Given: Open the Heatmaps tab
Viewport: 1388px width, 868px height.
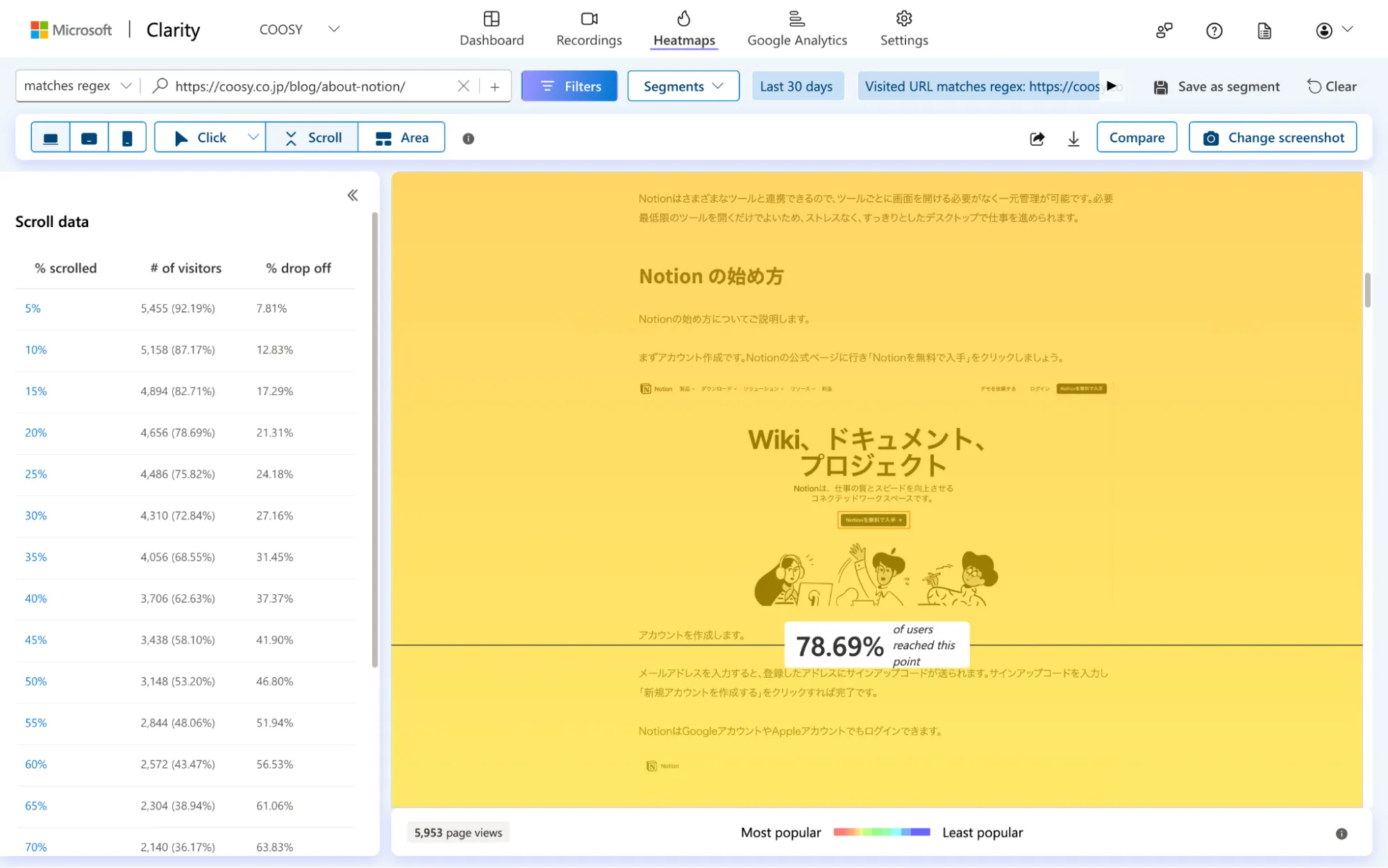Looking at the screenshot, I should tap(684, 28).
